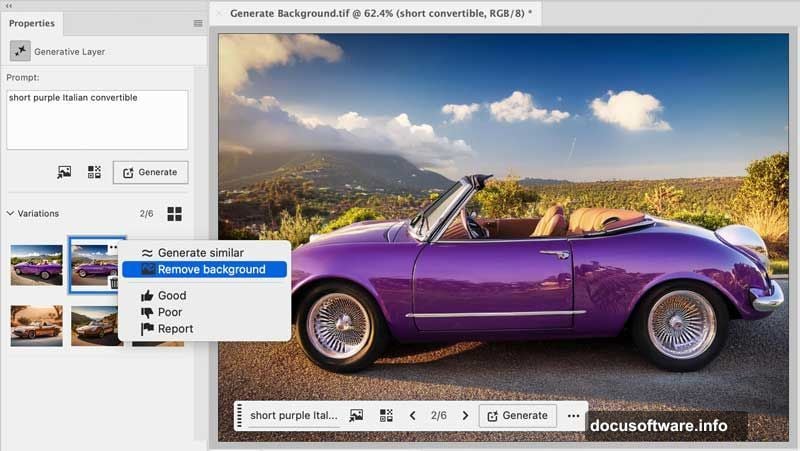Viewport: 800px width, 451px height.
Task: Go to the previous variation arrow
Action: [x=413, y=415]
